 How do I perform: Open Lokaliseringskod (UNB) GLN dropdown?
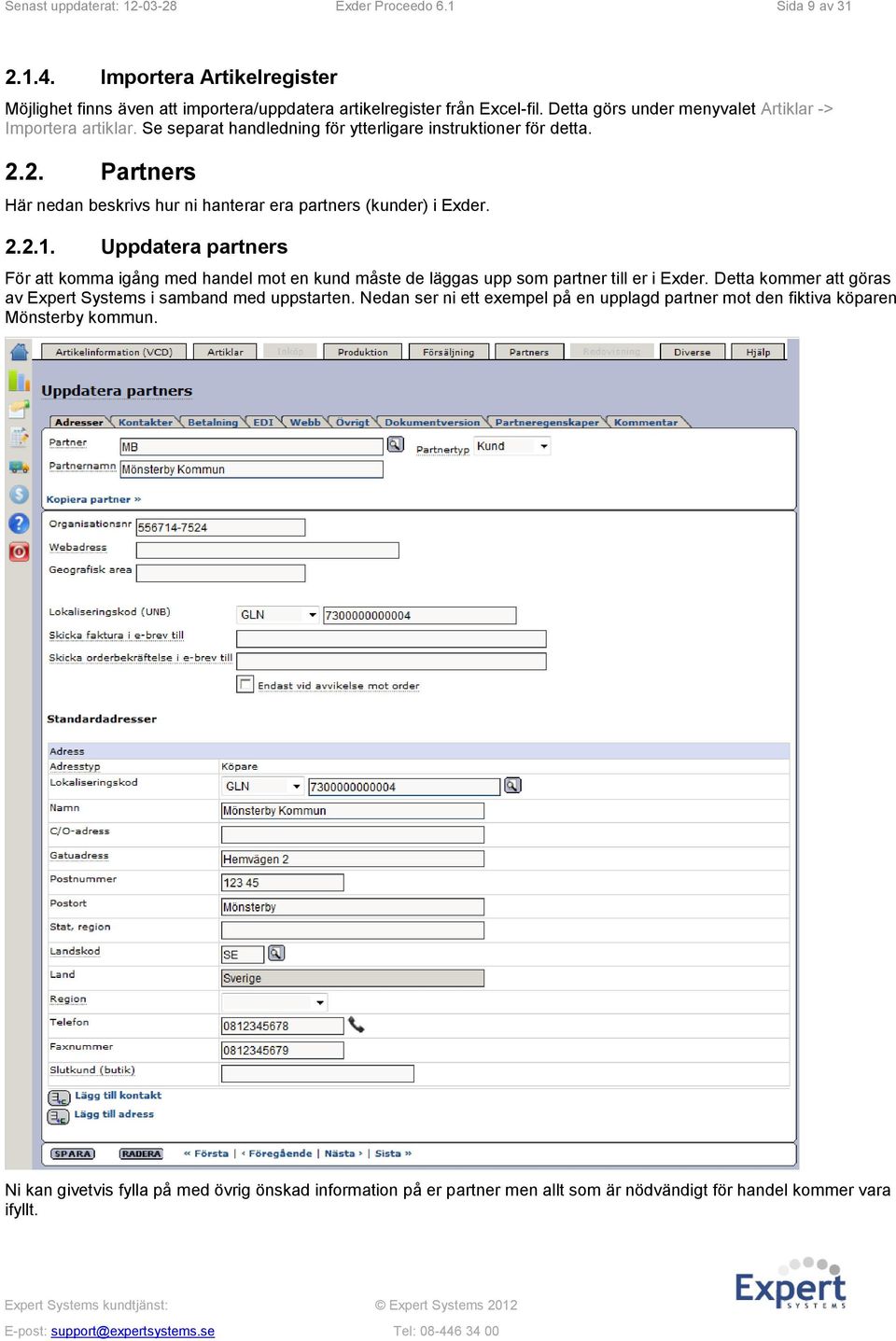[x=278, y=615]
